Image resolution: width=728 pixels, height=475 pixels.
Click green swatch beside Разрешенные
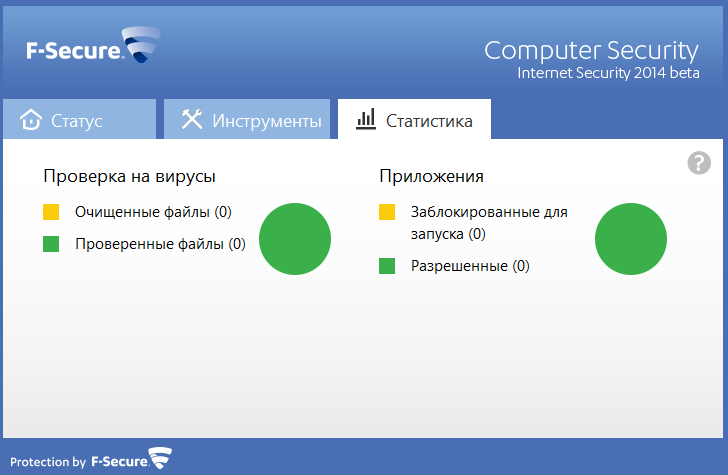pos(388,266)
